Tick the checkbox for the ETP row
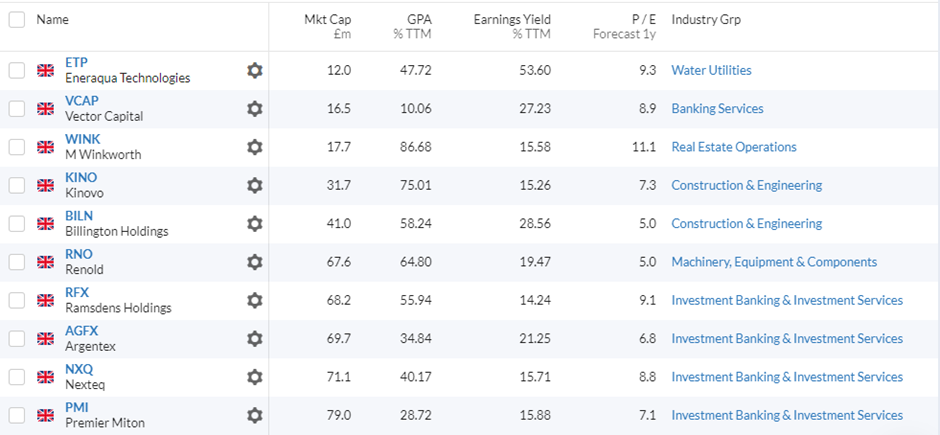The height and width of the screenshot is (435, 940). (17, 70)
